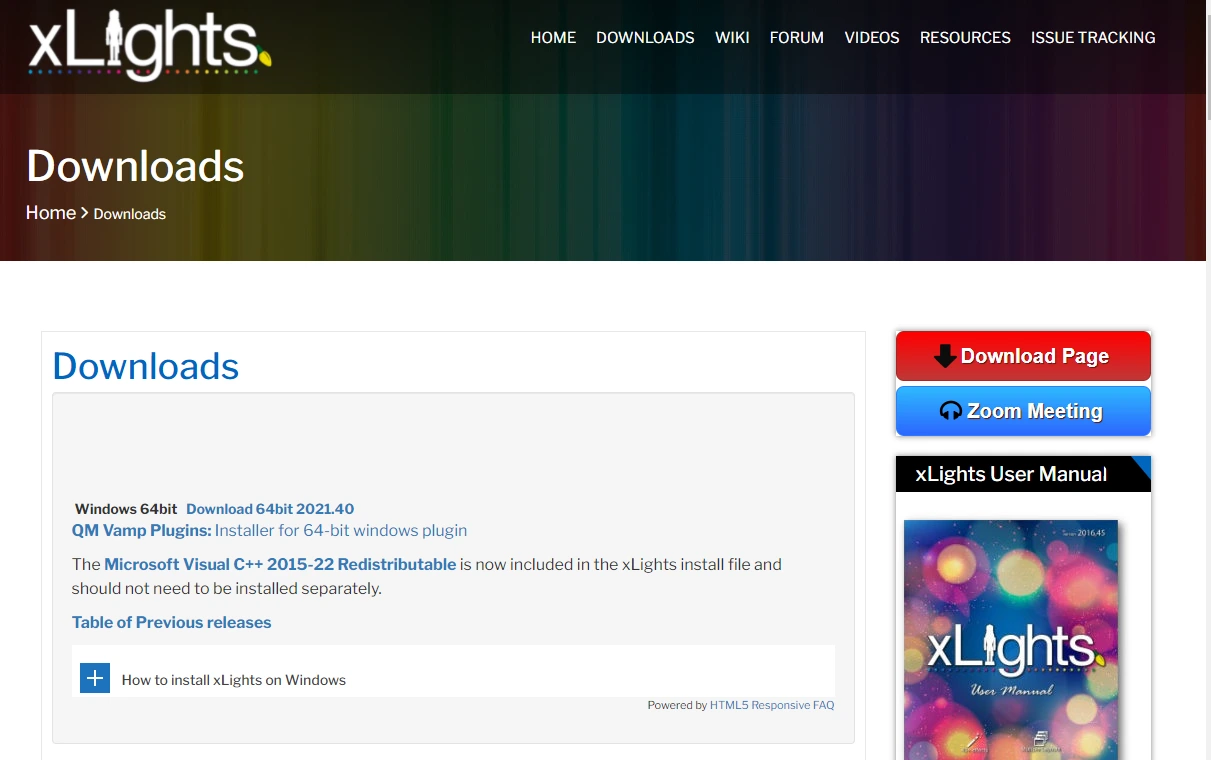Go to DOWNLOADS in the top navigation
This screenshot has height=760, width=1211.
(x=645, y=38)
